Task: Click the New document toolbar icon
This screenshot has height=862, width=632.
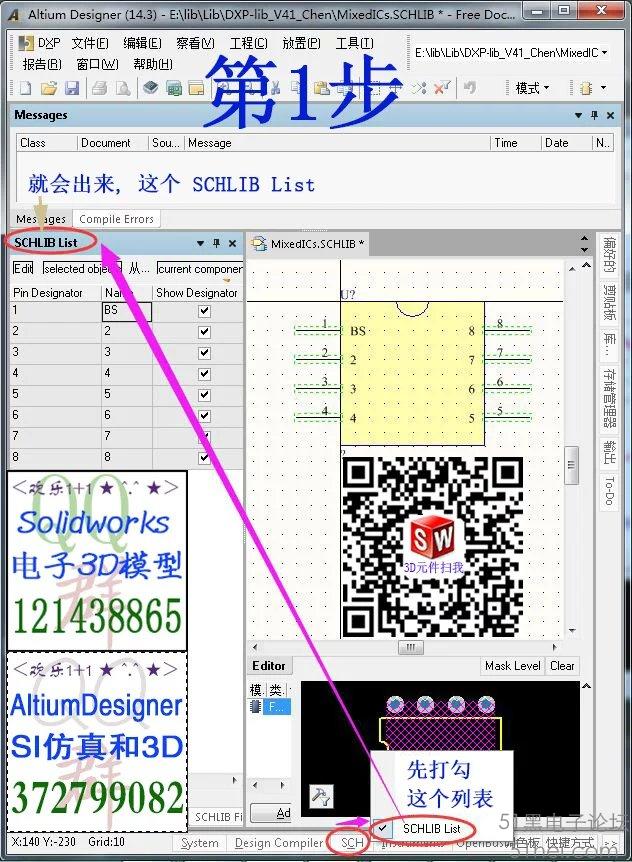Action: click(x=26, y=88)
